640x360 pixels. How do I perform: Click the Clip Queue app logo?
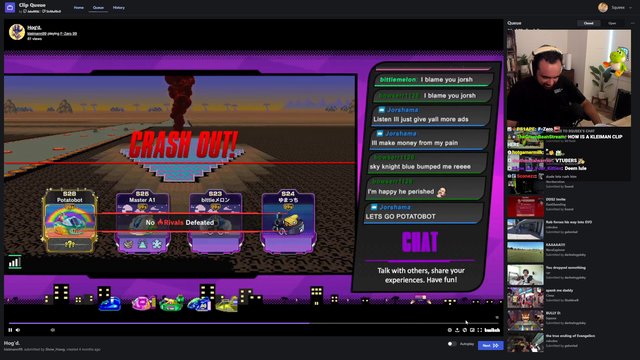pyautogui.click(x=10, y=7)
